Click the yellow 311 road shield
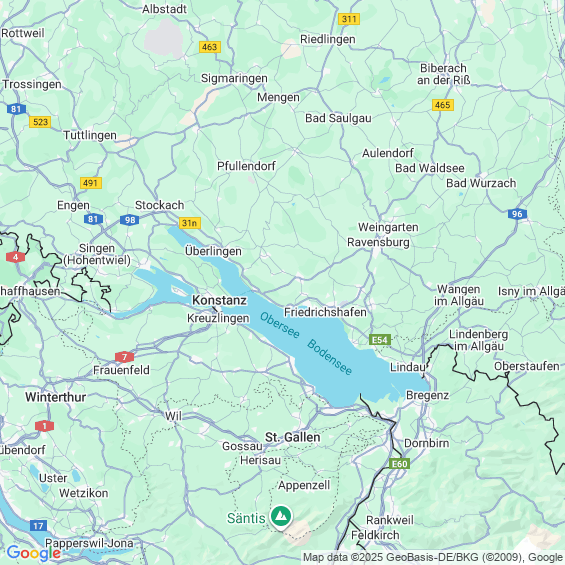565x565 pixels. [349, 19]
